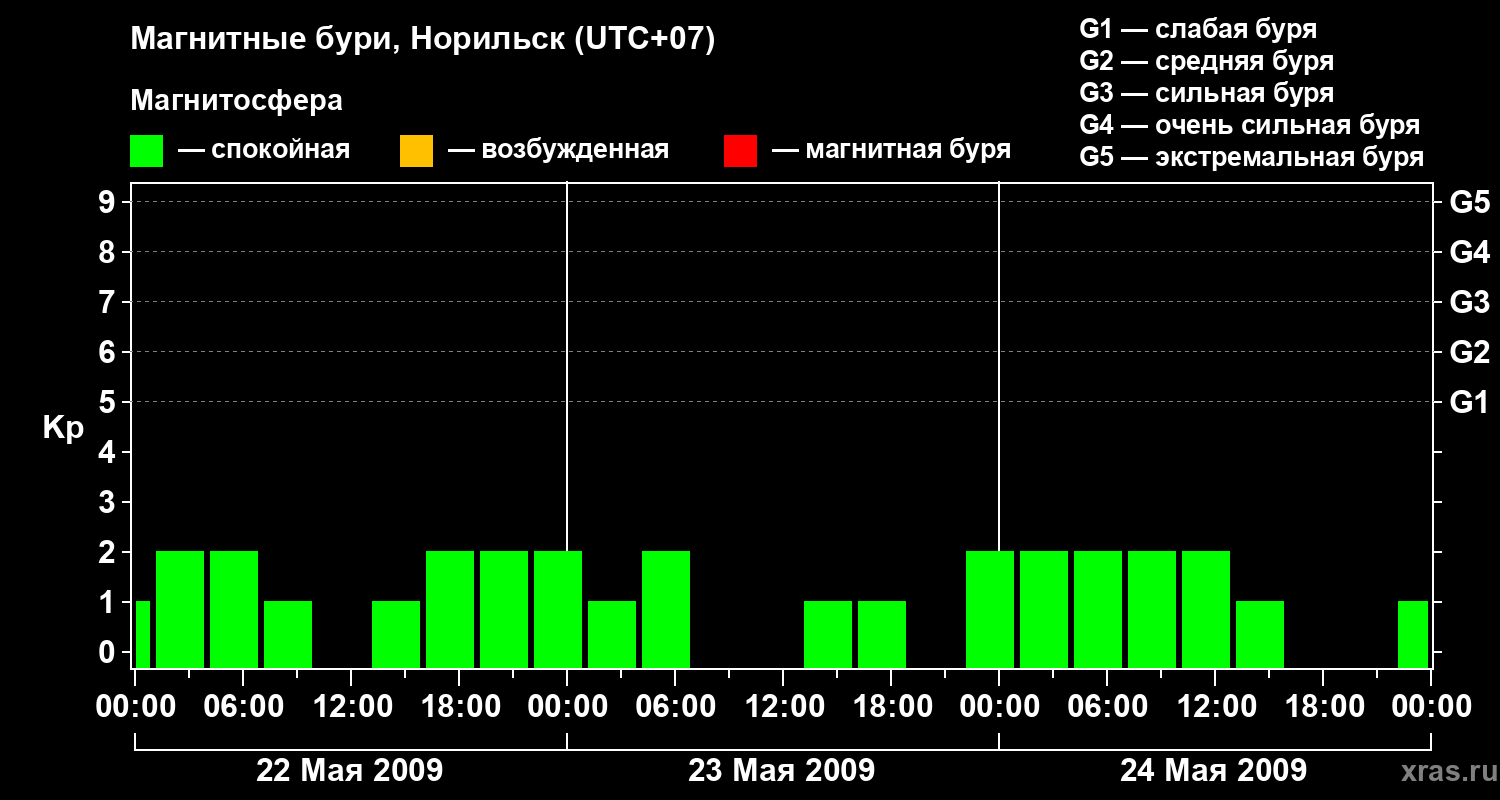This screenshot has width=1500, height=800.
Task: Click the last Kp 1 bar on 24 May
Action: coord(1413,634)
